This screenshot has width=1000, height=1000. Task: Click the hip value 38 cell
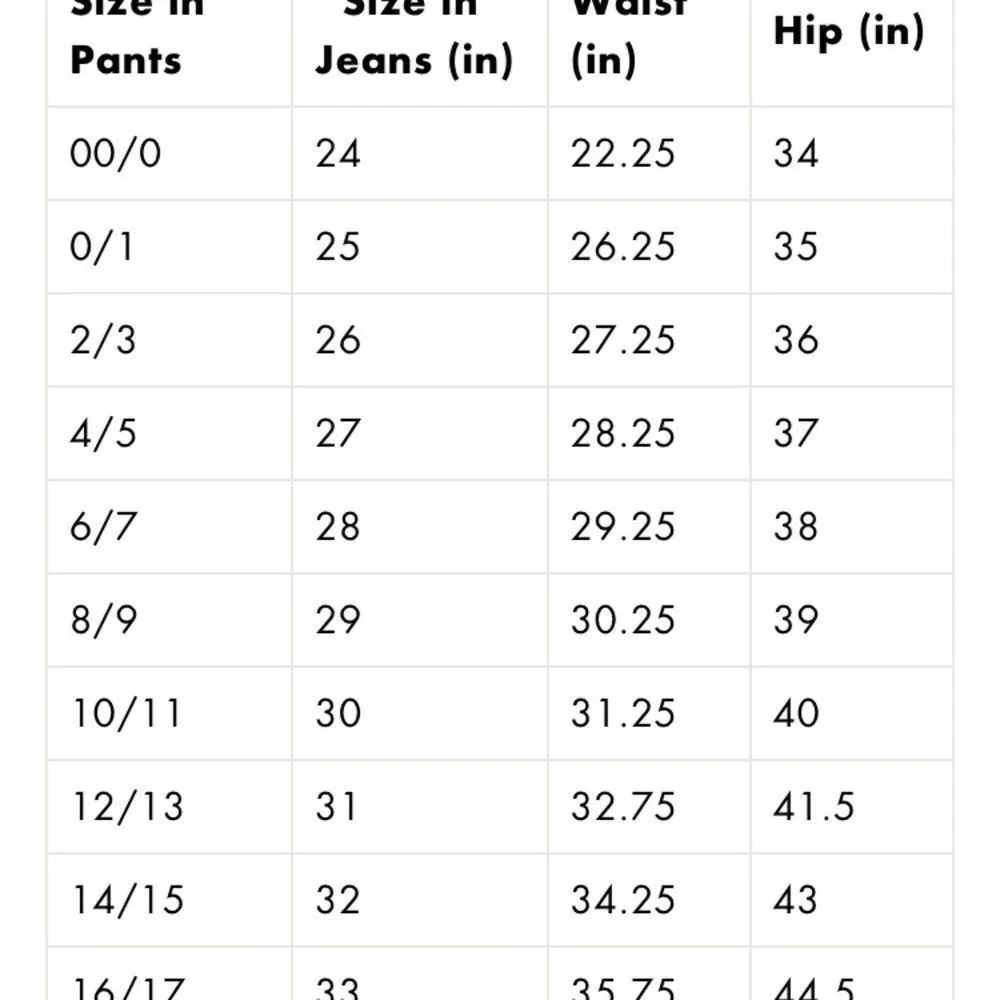[796, 527]
